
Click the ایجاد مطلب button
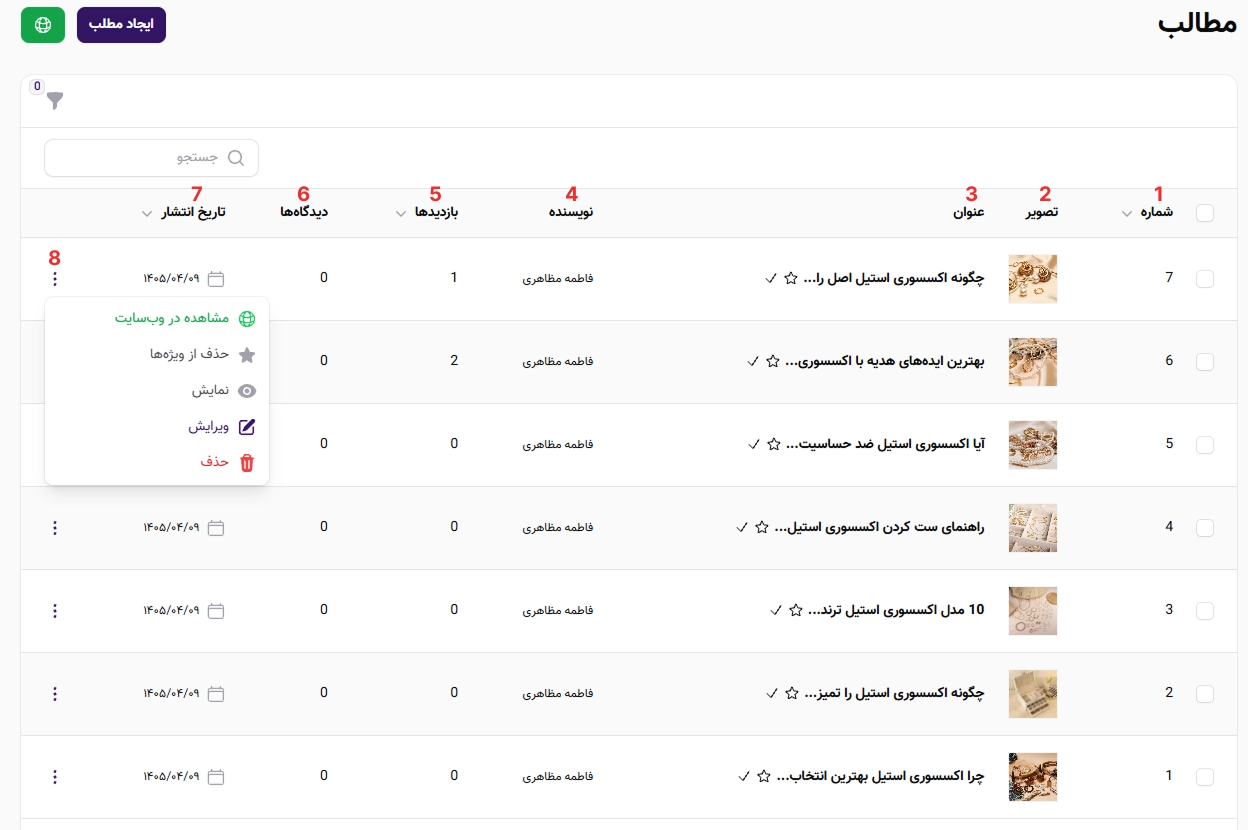tap(121, 25)
